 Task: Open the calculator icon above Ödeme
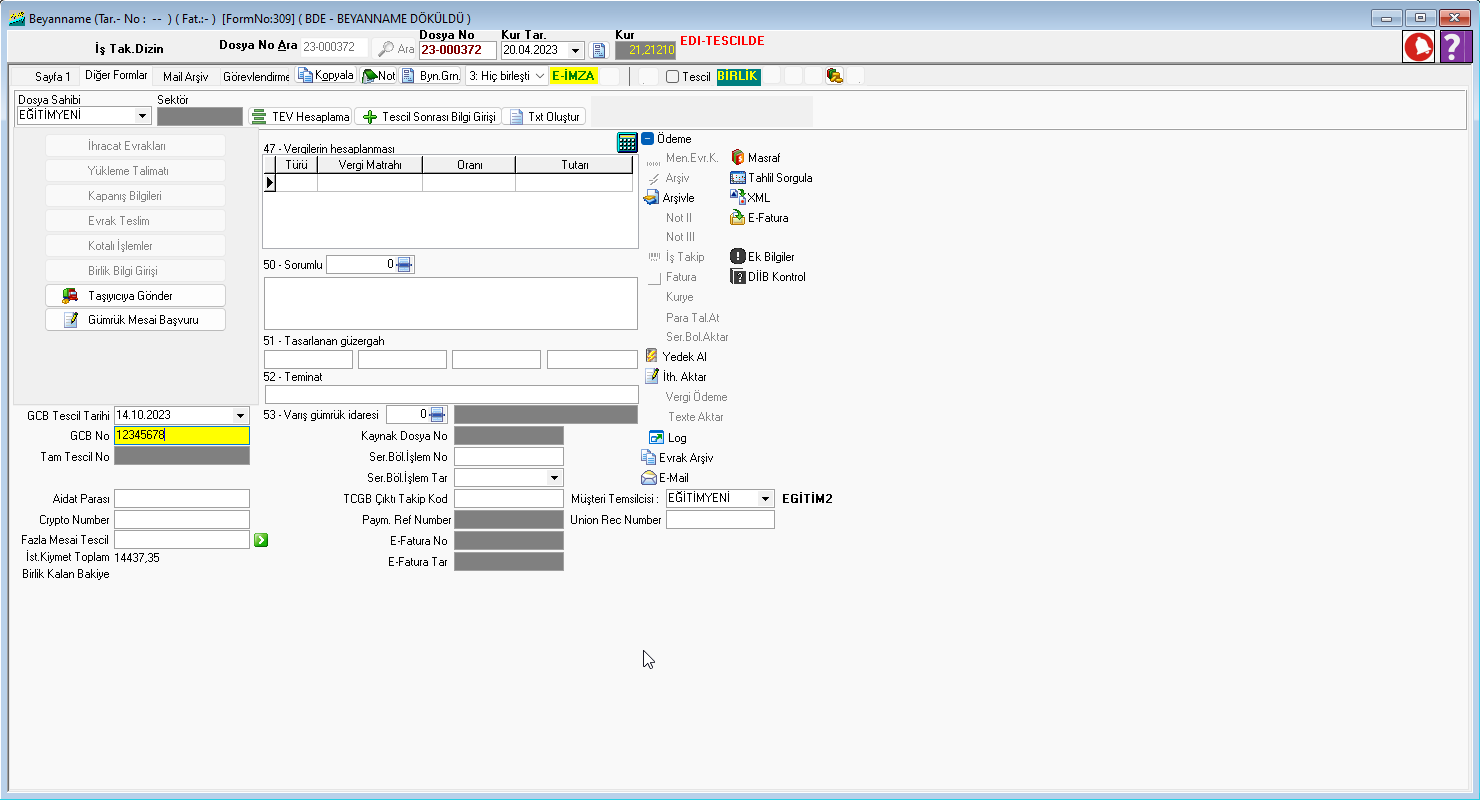[x=627, y=142]
